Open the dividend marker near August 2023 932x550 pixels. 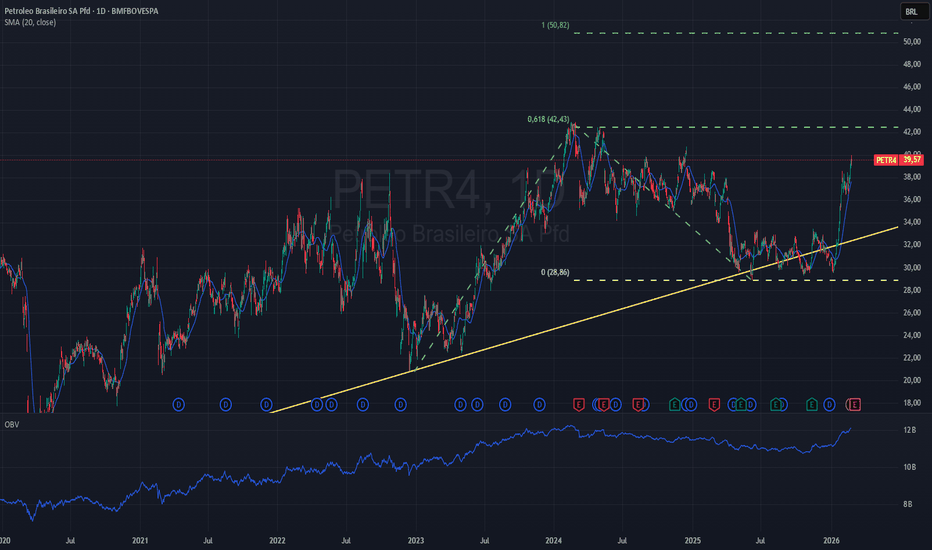tap(505, 405)
